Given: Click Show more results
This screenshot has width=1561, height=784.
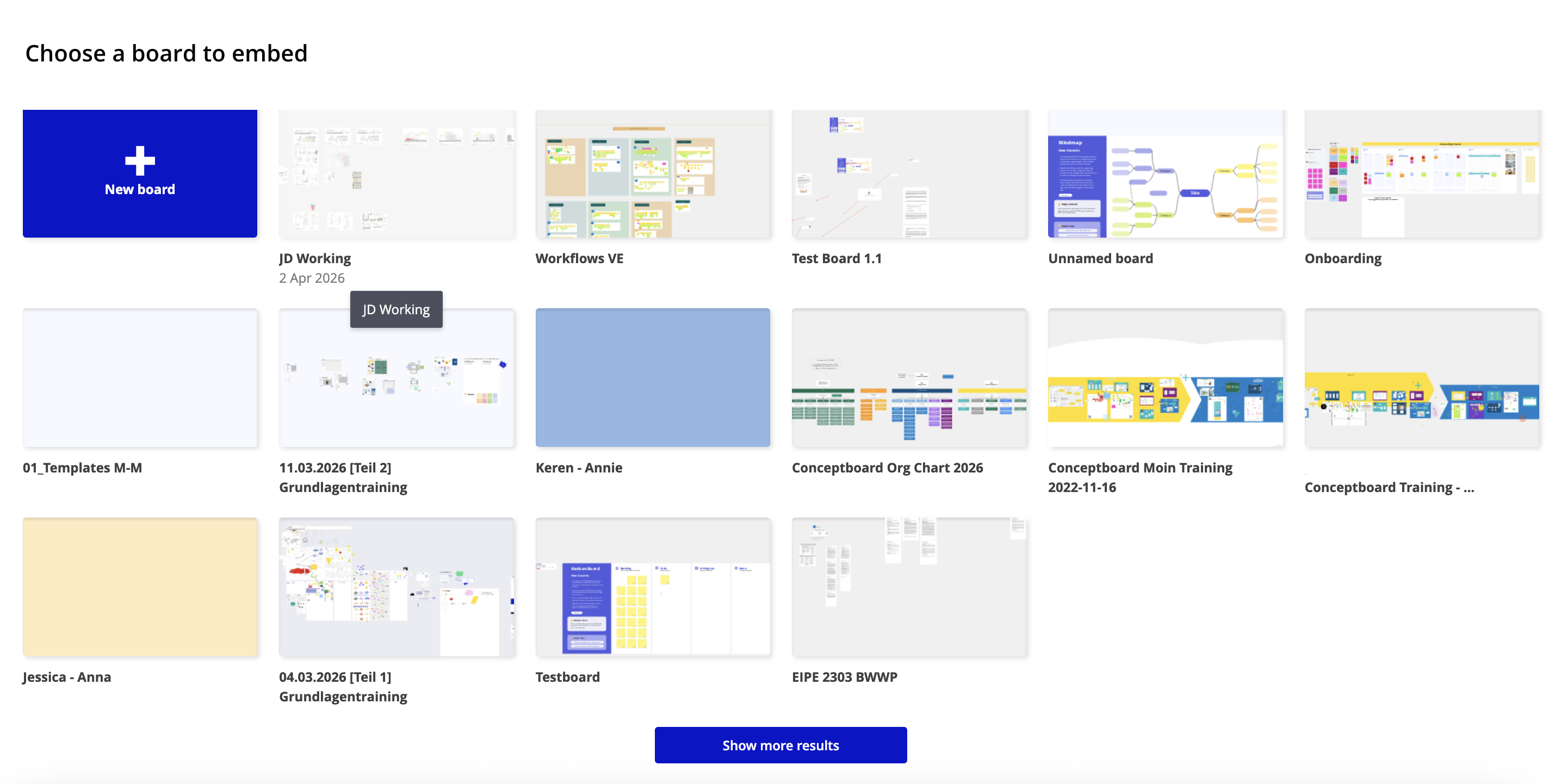Looking at the screenshot, I should click(x=780, y=745).
